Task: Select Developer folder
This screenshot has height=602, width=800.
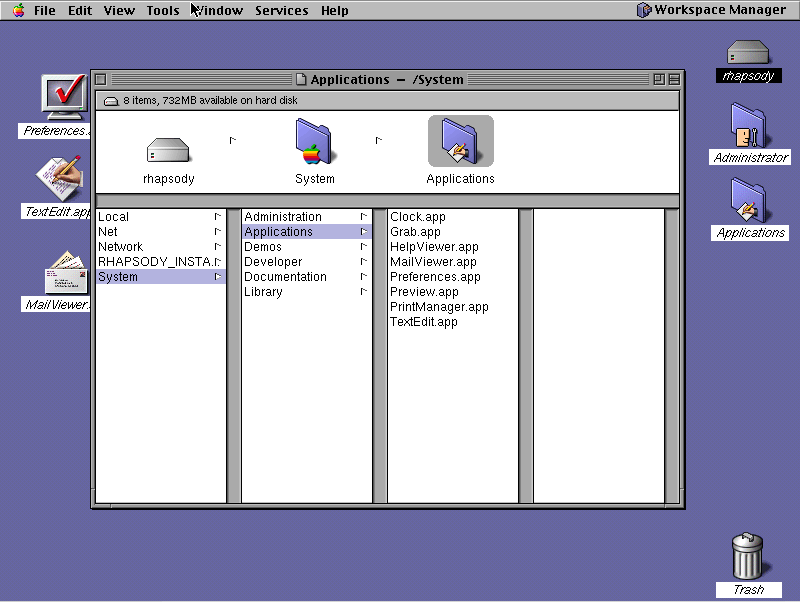Action: (x=307, y=262)
